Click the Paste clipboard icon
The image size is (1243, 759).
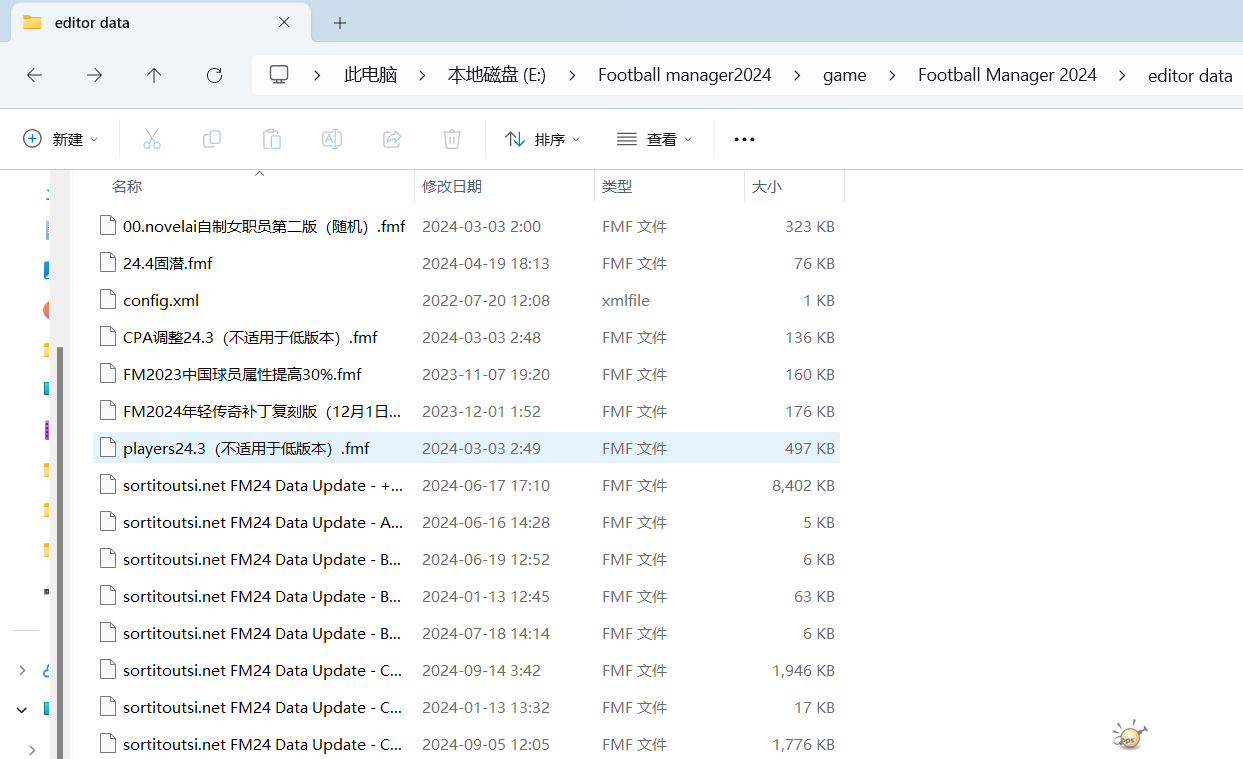(272, 139)
